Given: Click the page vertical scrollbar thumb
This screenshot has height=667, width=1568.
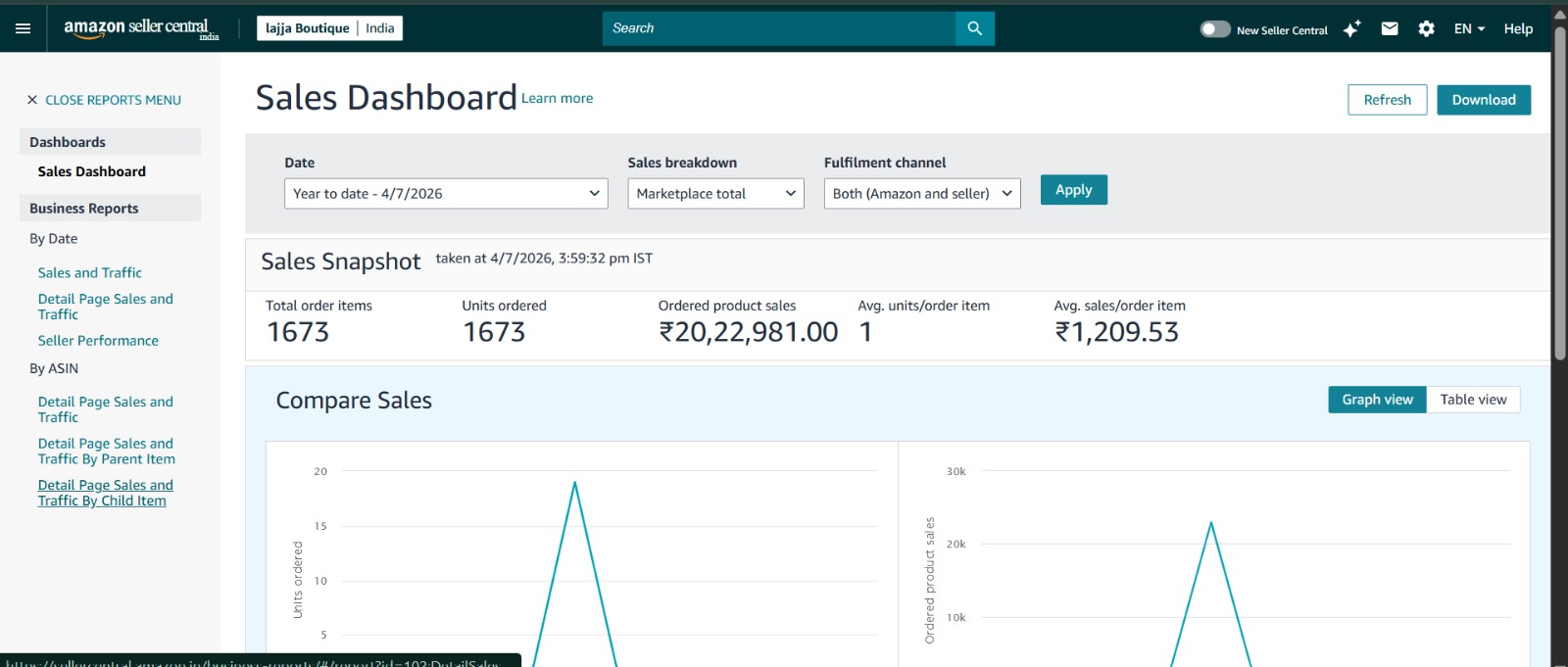Looking at the screenshot, I should point(1560,191).
